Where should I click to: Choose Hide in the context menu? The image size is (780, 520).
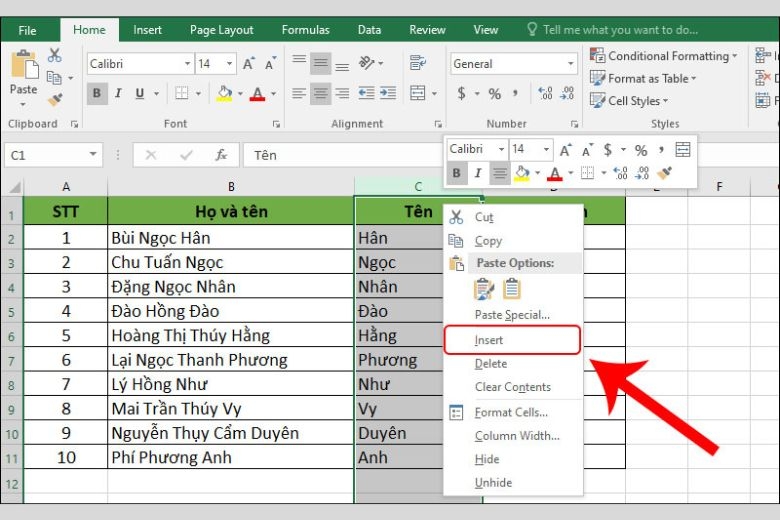(x=512, y=459)
